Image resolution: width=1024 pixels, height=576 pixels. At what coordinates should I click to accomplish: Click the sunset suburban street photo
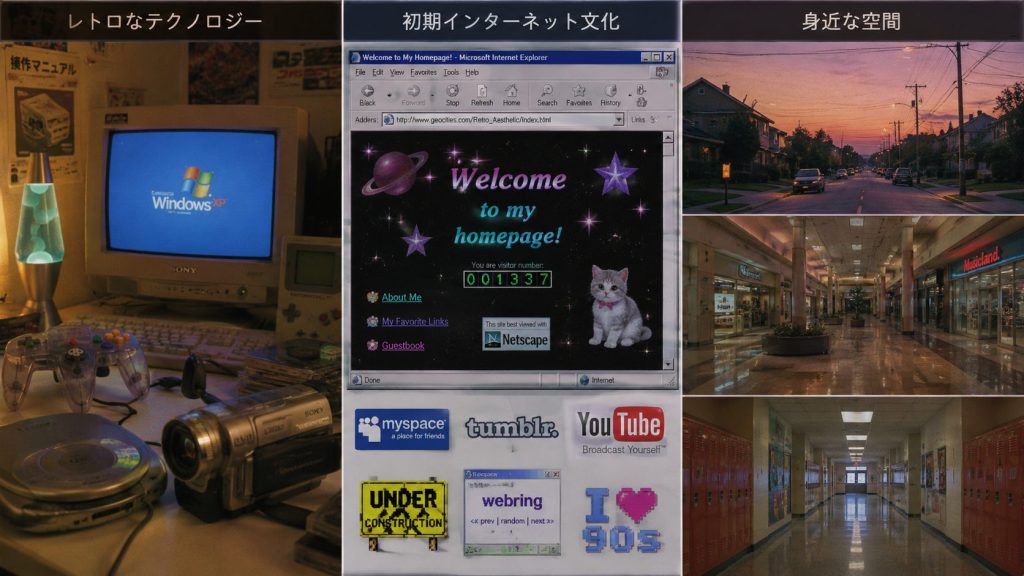pos(853,128)
